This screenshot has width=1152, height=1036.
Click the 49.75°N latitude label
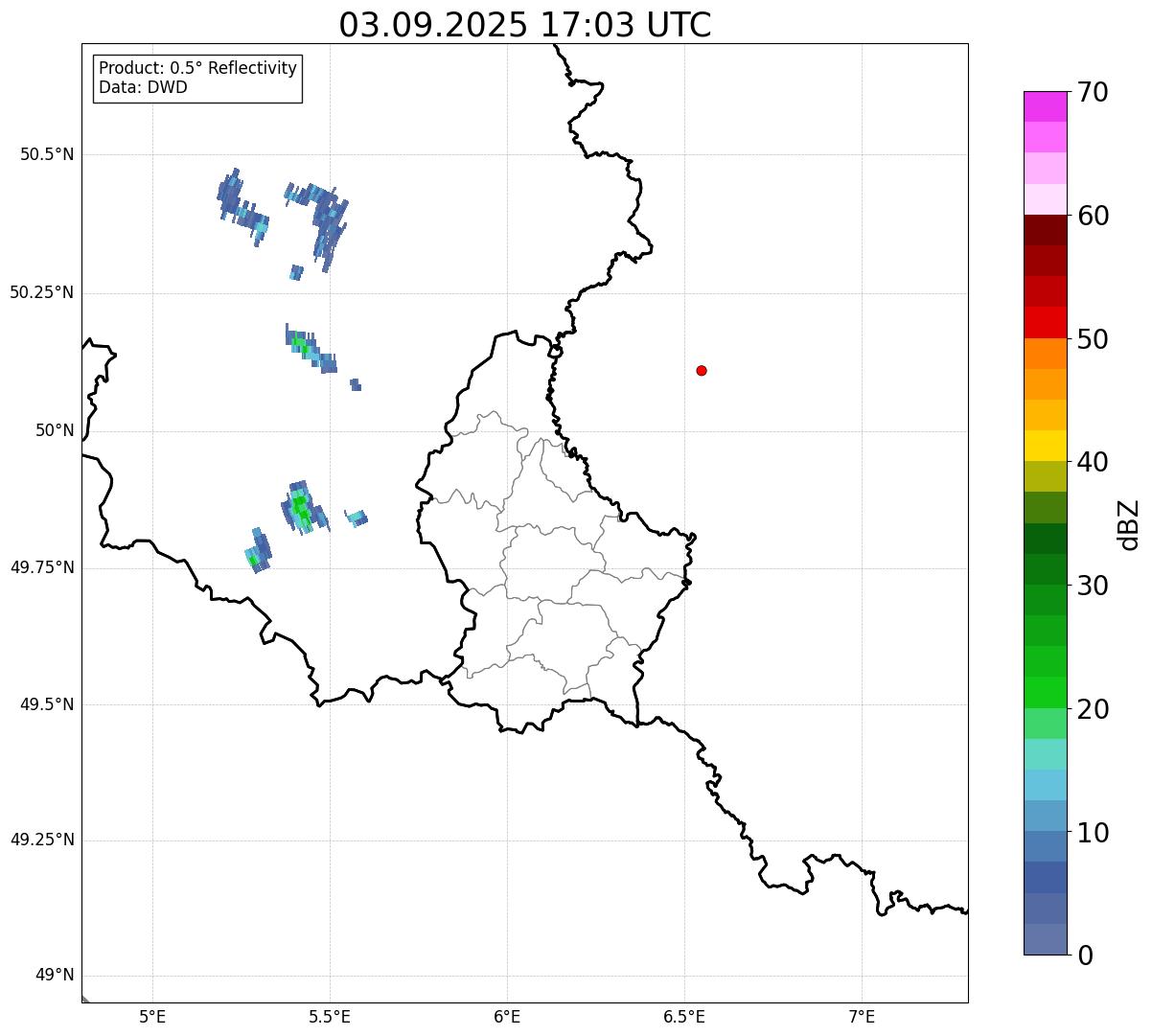tap(42, 567)
